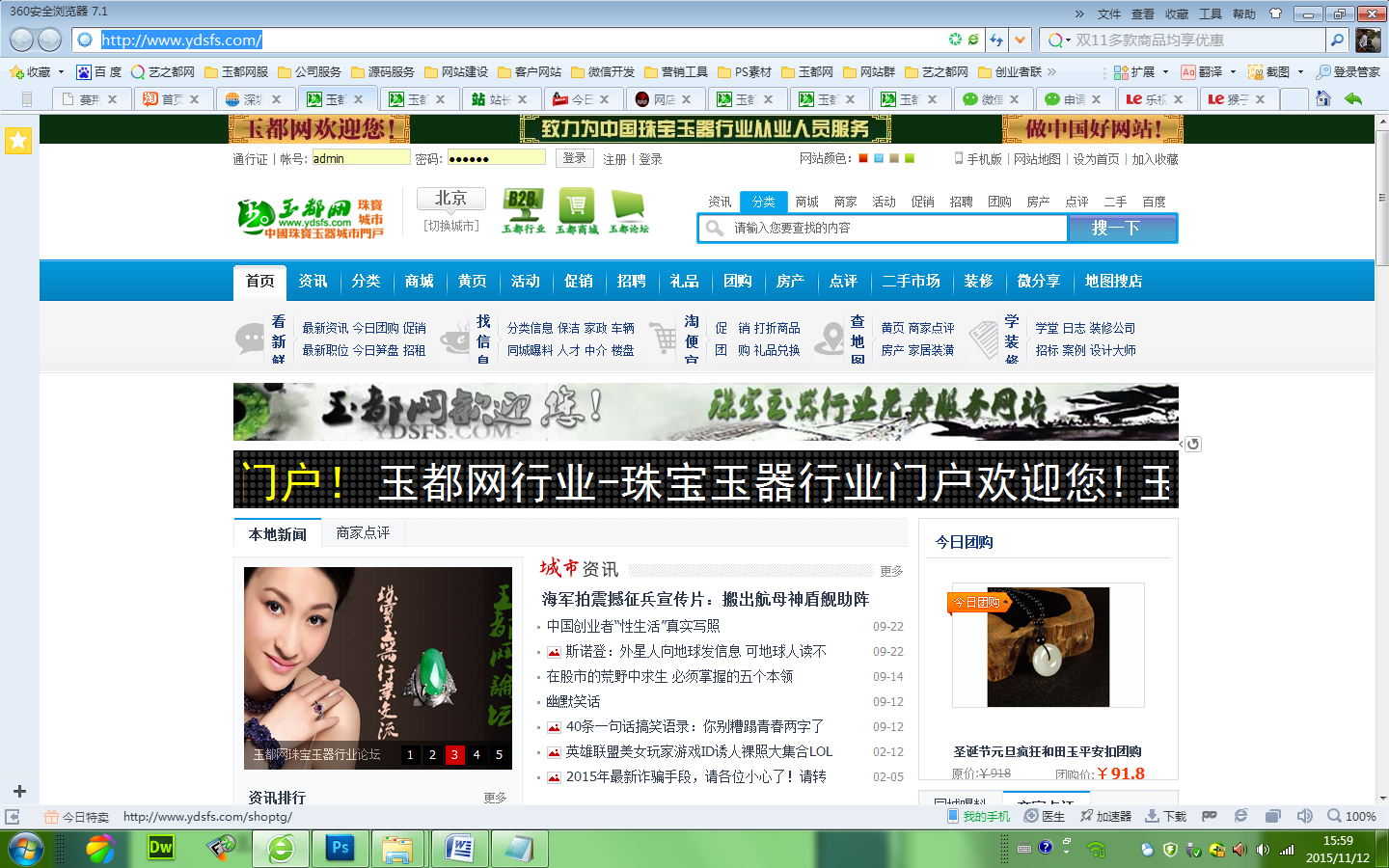The image size is (1389, 868).
Task: Select slide 4 in the photo carousel
Action: (477, 754)
